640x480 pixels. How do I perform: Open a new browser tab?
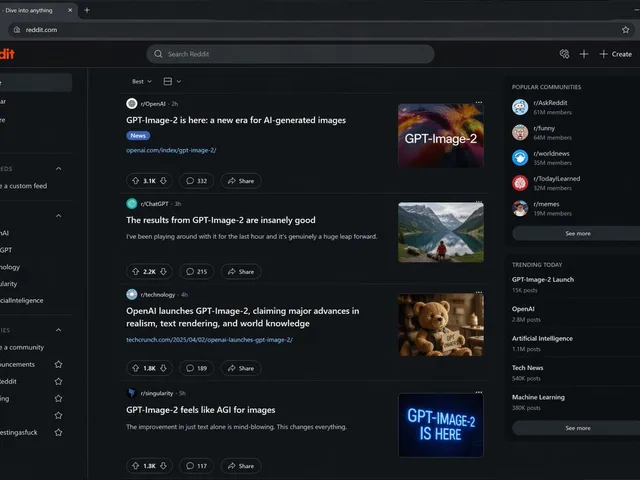[87, 10]
